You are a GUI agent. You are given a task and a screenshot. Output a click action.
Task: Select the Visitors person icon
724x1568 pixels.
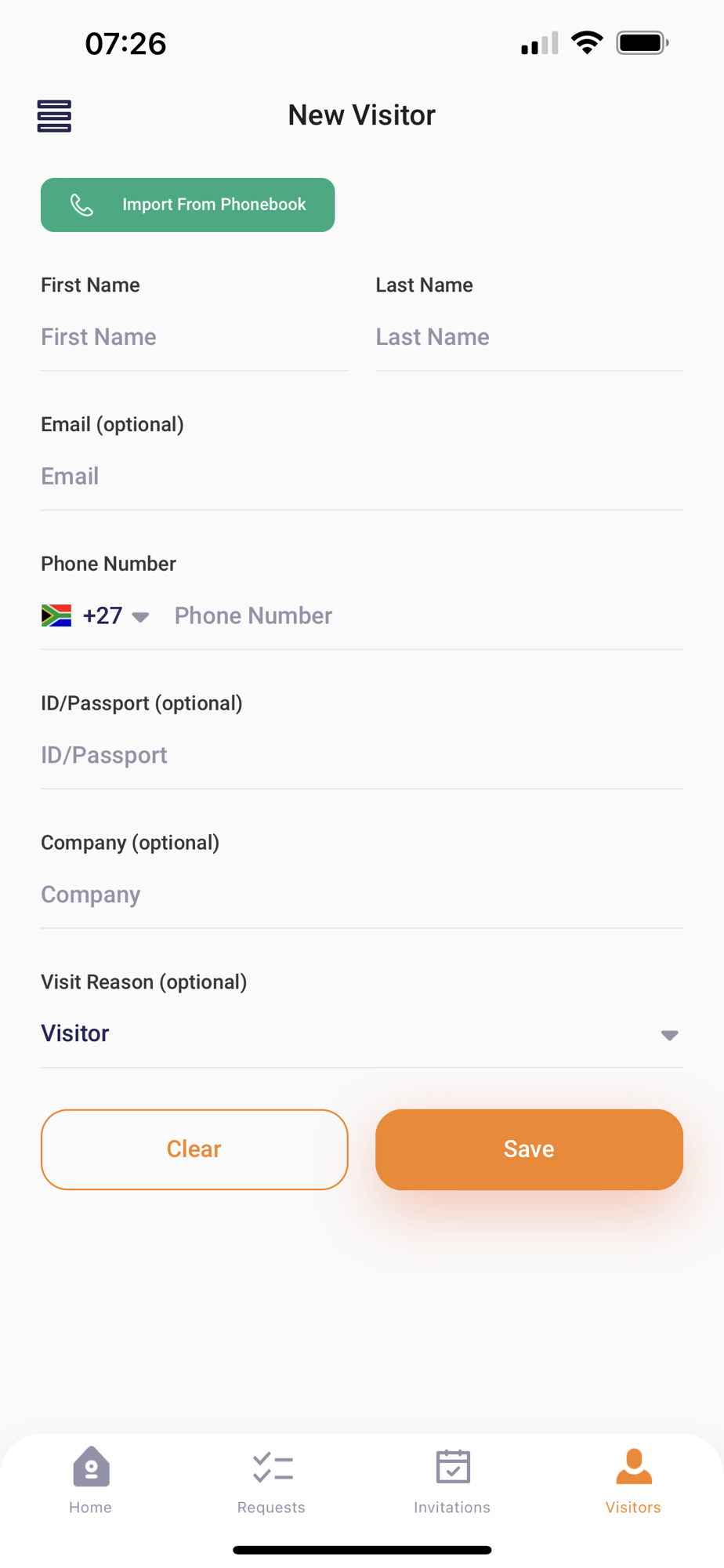pos(634,1466)
